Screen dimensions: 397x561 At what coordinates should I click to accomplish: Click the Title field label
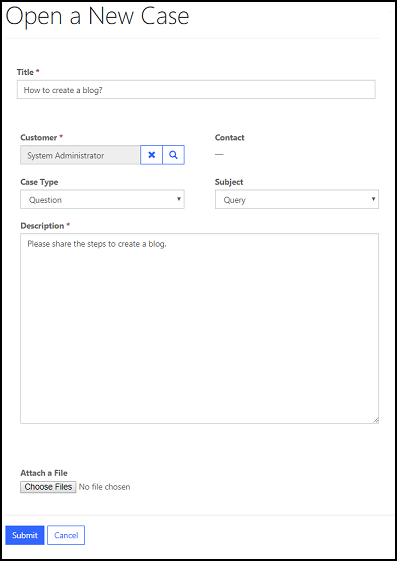click(x=25, y=72)
